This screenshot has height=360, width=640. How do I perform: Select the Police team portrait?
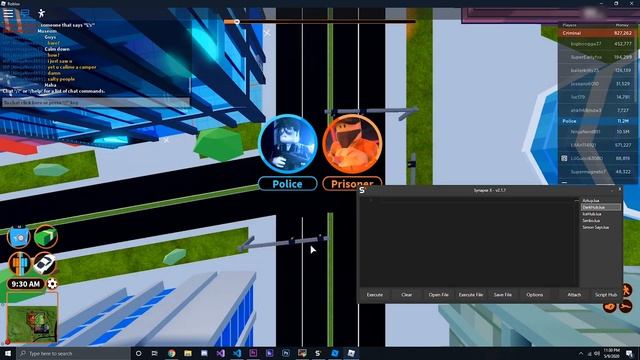(288, 144)
